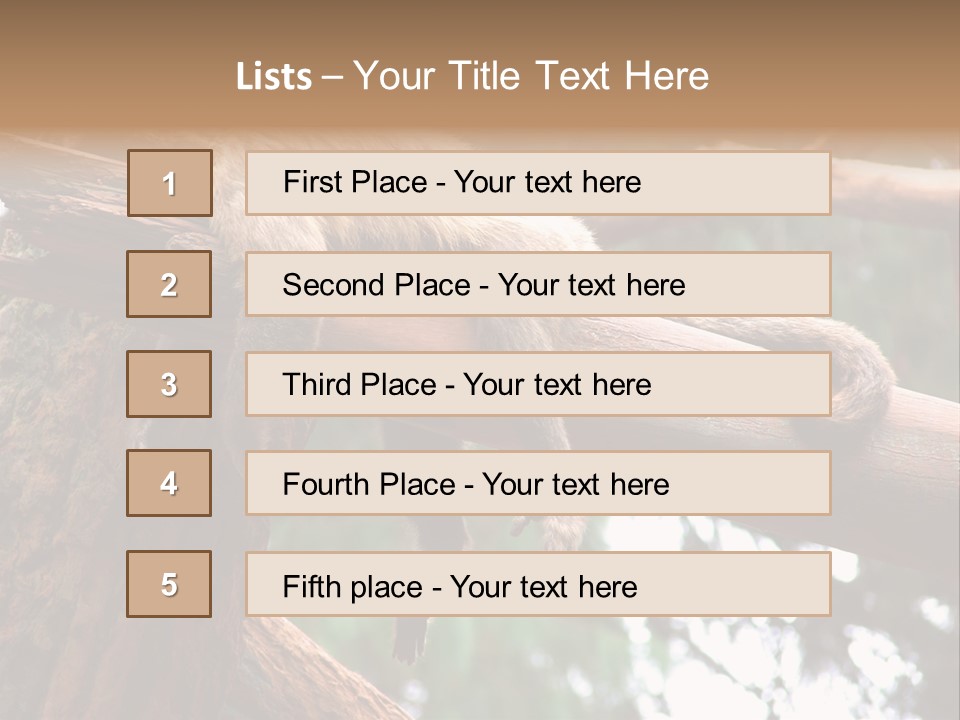
Task: Click the number 1 box
Action: [x=170, y=183]
